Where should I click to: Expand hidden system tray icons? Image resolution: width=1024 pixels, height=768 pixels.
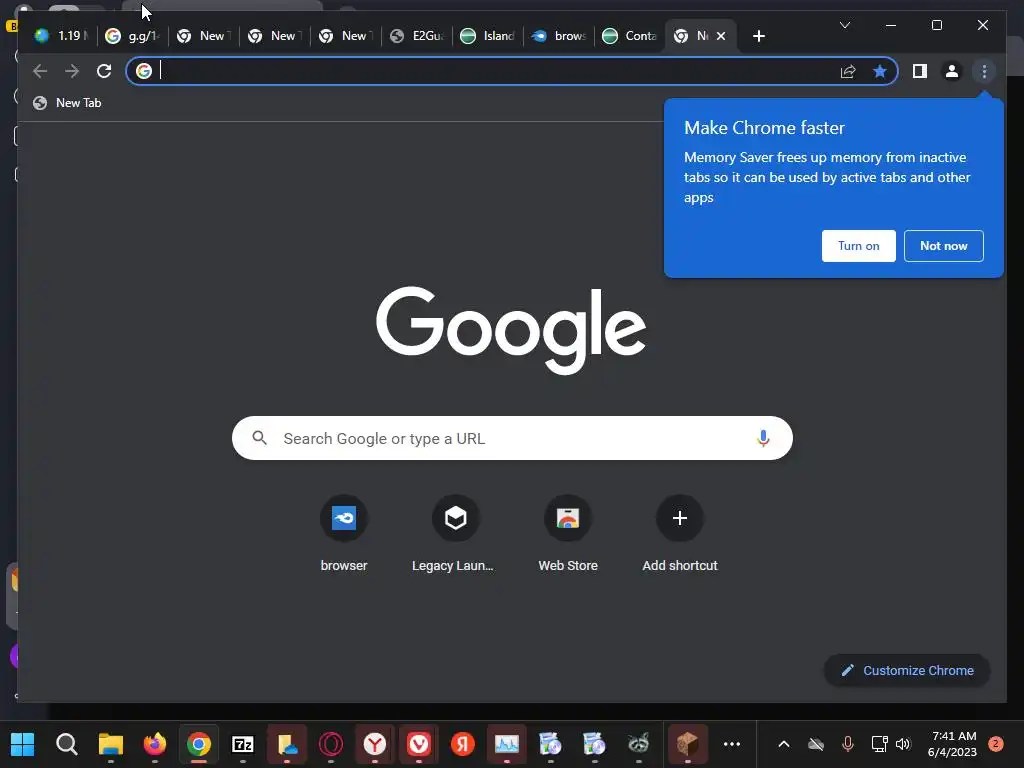point(784,744)
